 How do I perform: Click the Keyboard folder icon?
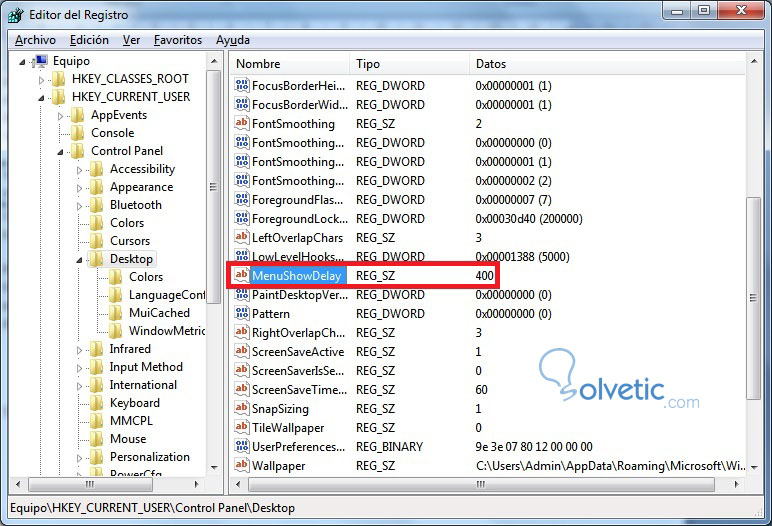[x=96, y=403]
